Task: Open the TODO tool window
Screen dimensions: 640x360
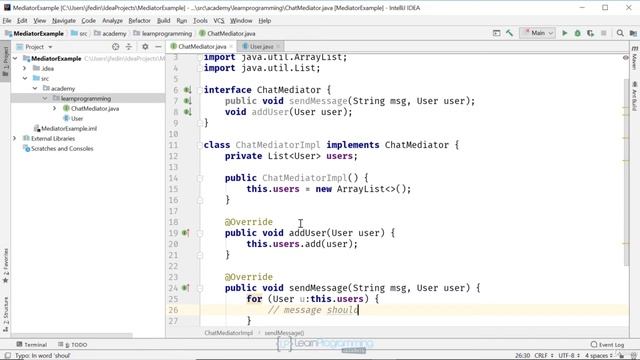Action: point(73,344)
